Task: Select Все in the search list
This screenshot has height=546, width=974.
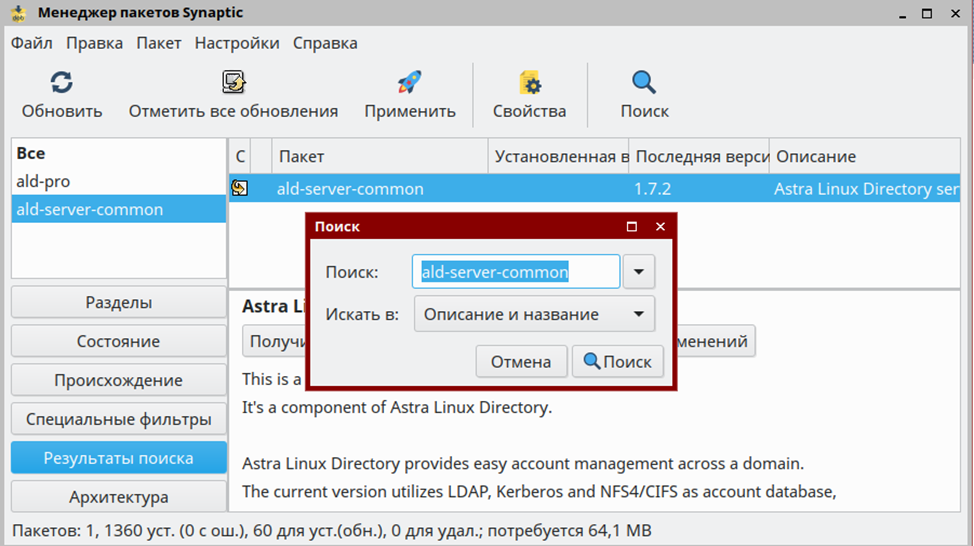Action: tap(119, 153)
